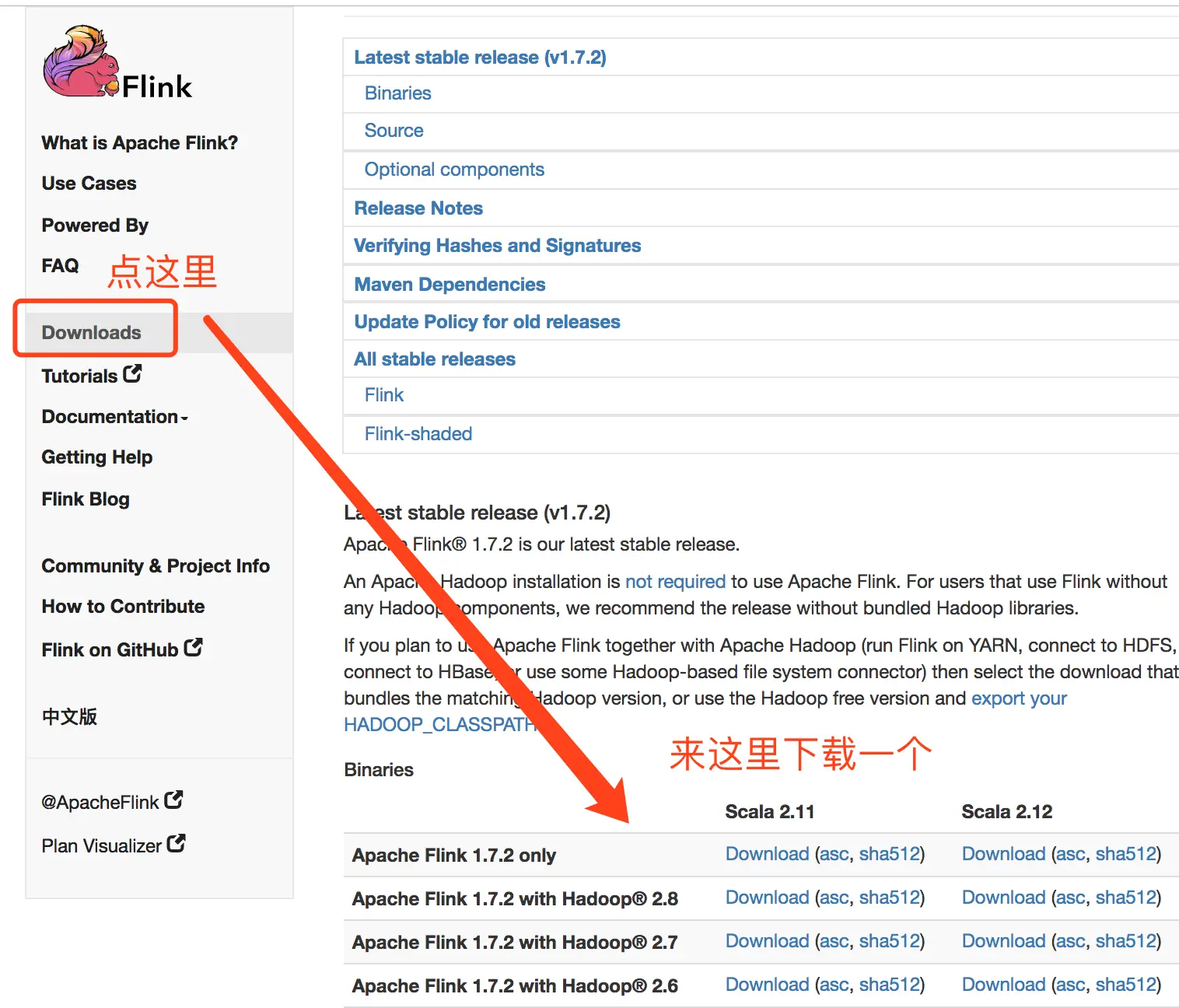Click the external-link icon beside Flink on GitHub

(193, 647)
